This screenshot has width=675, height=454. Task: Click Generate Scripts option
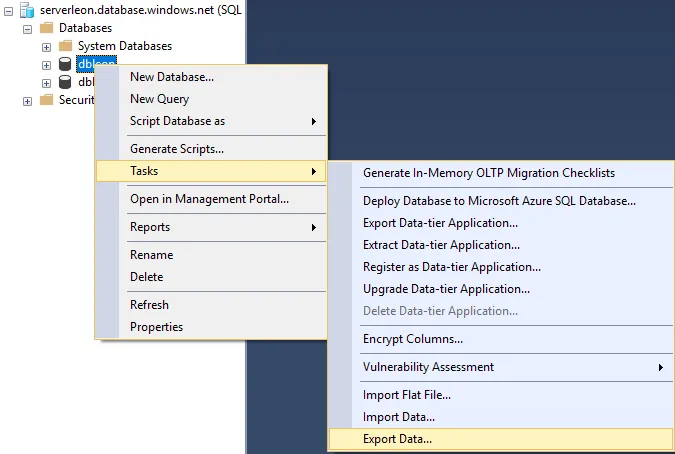tap(176, 149)
